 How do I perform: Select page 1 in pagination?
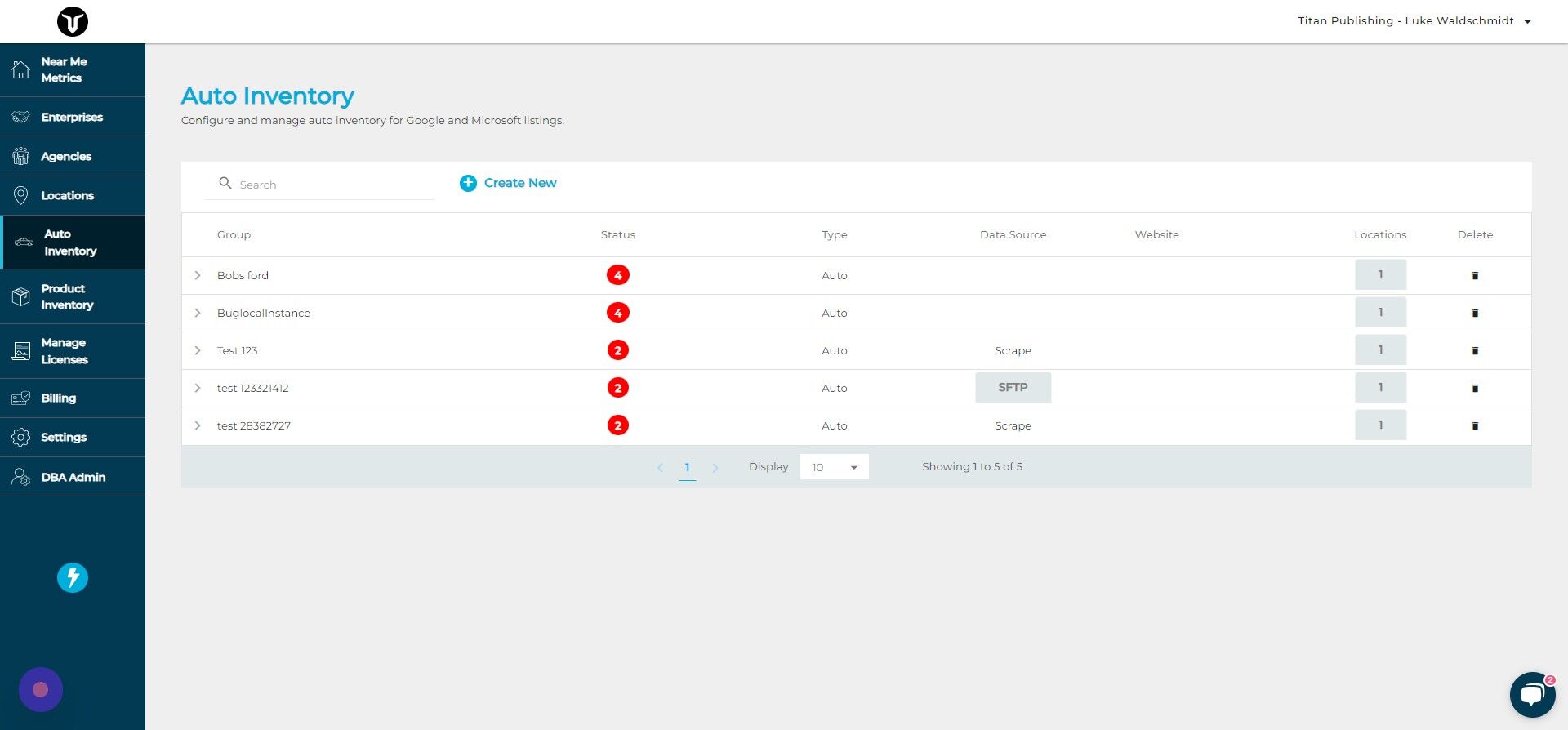(x=687, y=468)
